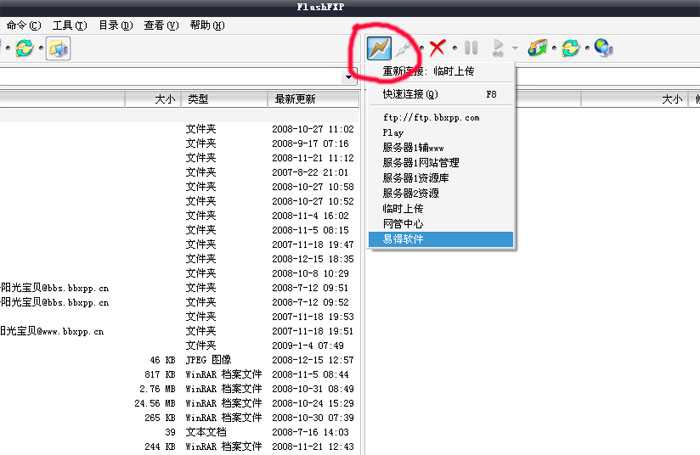Image resolution: width=700 pixels, height=455 pixels.
Task: Click the red X Abort icon
Action: [437, 47]
